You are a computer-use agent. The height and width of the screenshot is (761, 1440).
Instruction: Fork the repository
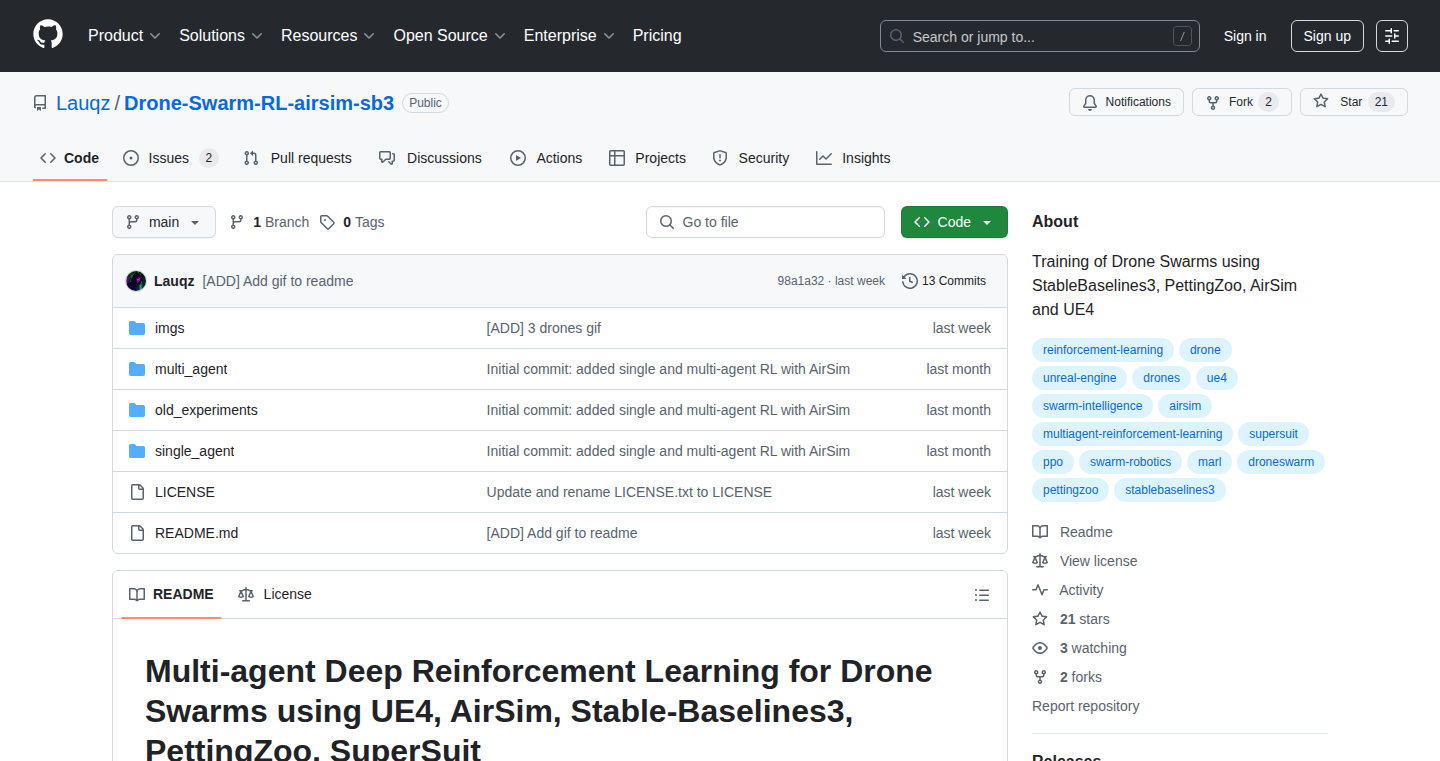click(1242, 102)
